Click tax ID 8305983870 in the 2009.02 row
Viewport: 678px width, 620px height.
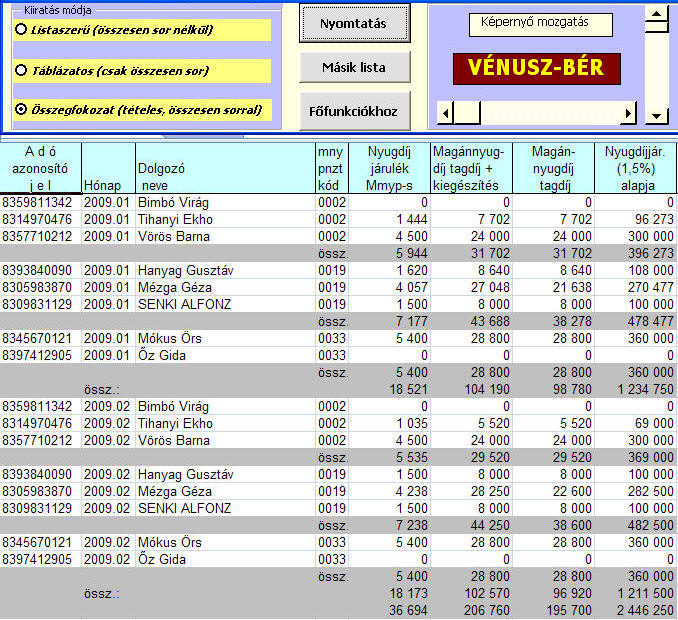(x=37, y=492)
